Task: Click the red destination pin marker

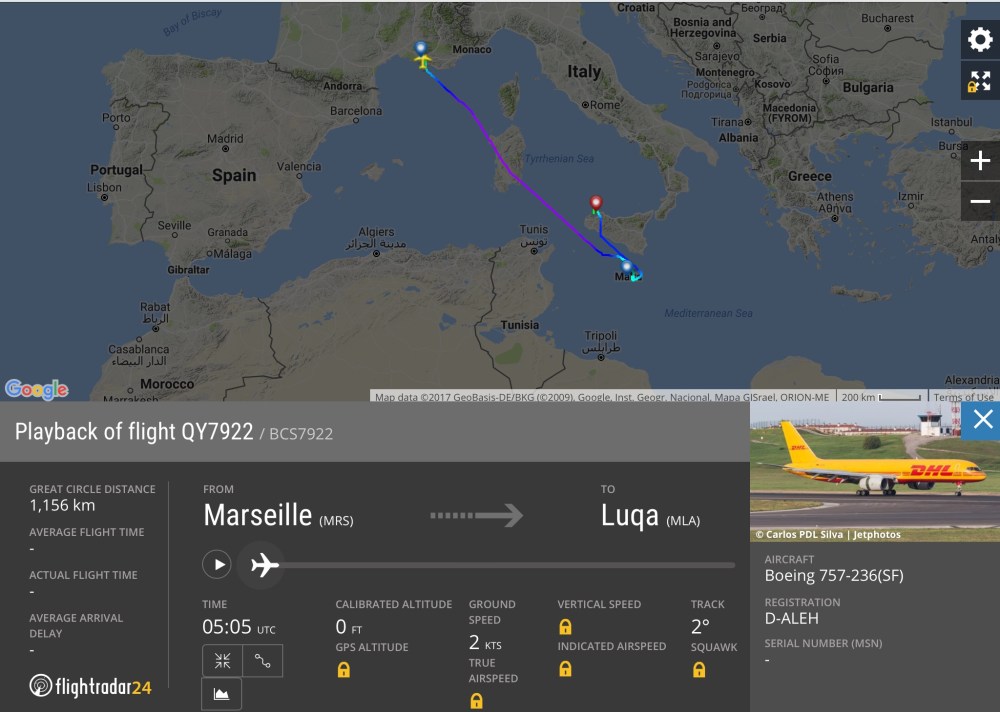Action: [x=596, y=204]
